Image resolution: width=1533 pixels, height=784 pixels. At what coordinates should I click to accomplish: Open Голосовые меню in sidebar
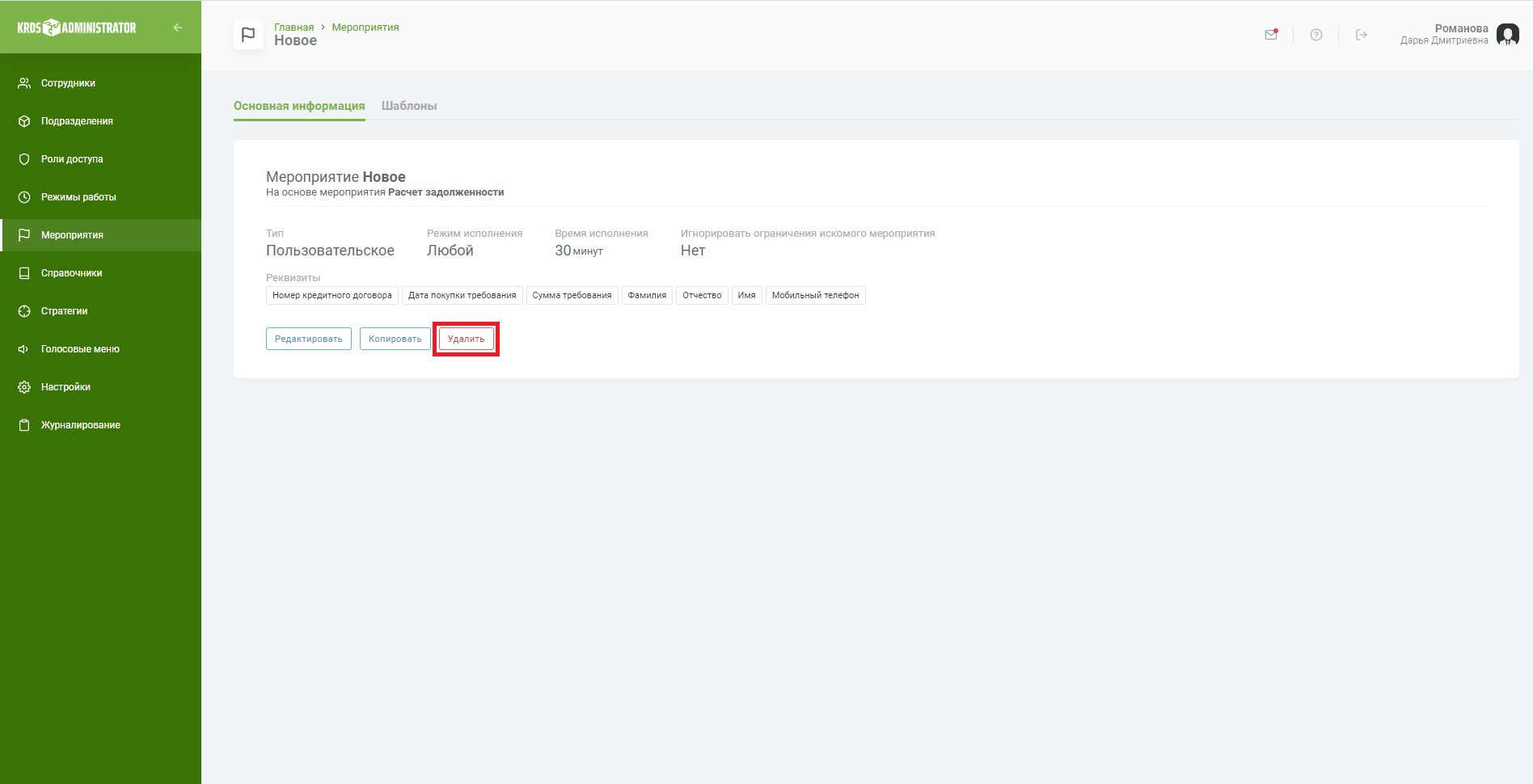tap(80, 349)
